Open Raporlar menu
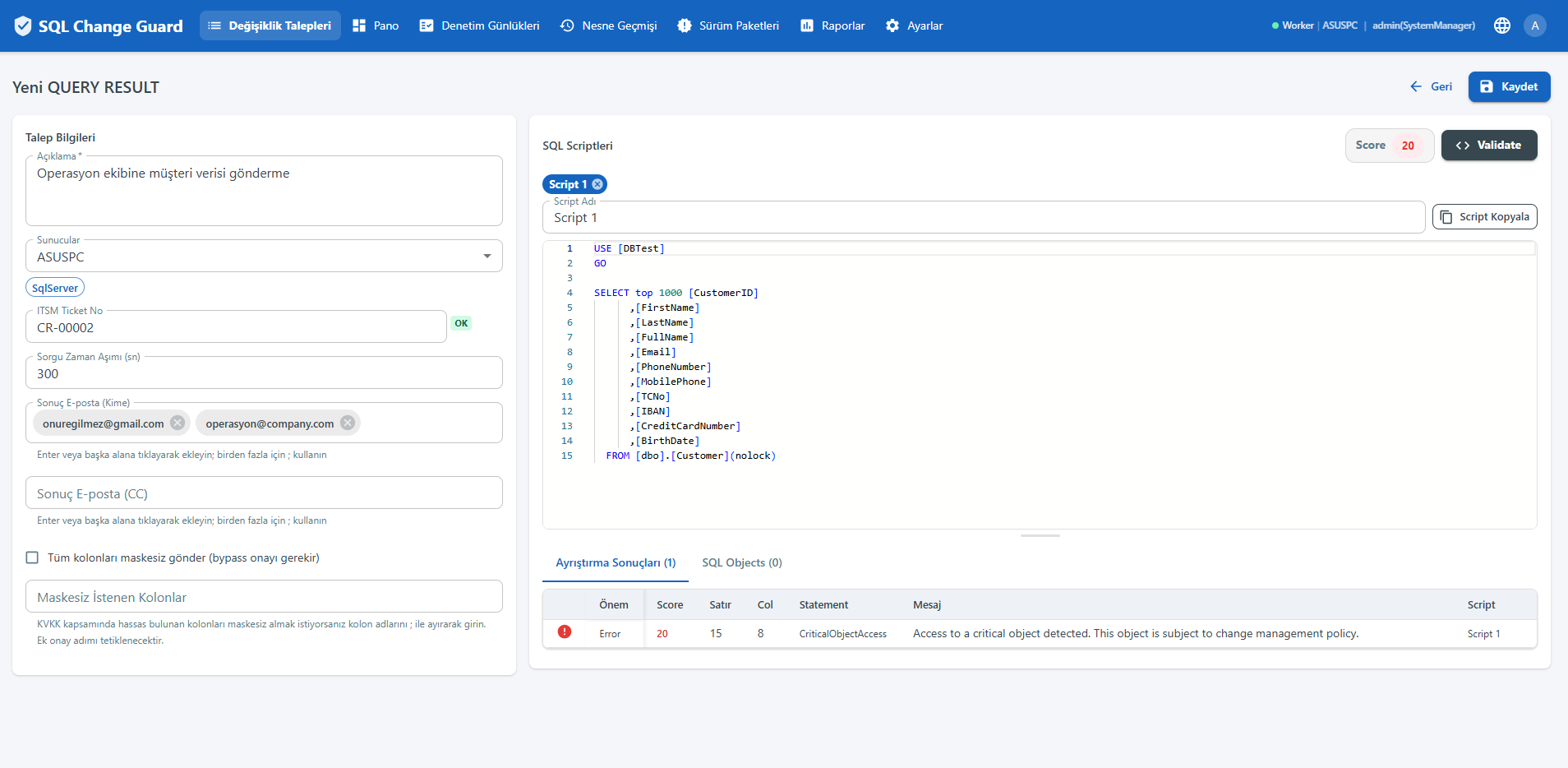The image size is (1568, 768). click(x=832, y=25)
